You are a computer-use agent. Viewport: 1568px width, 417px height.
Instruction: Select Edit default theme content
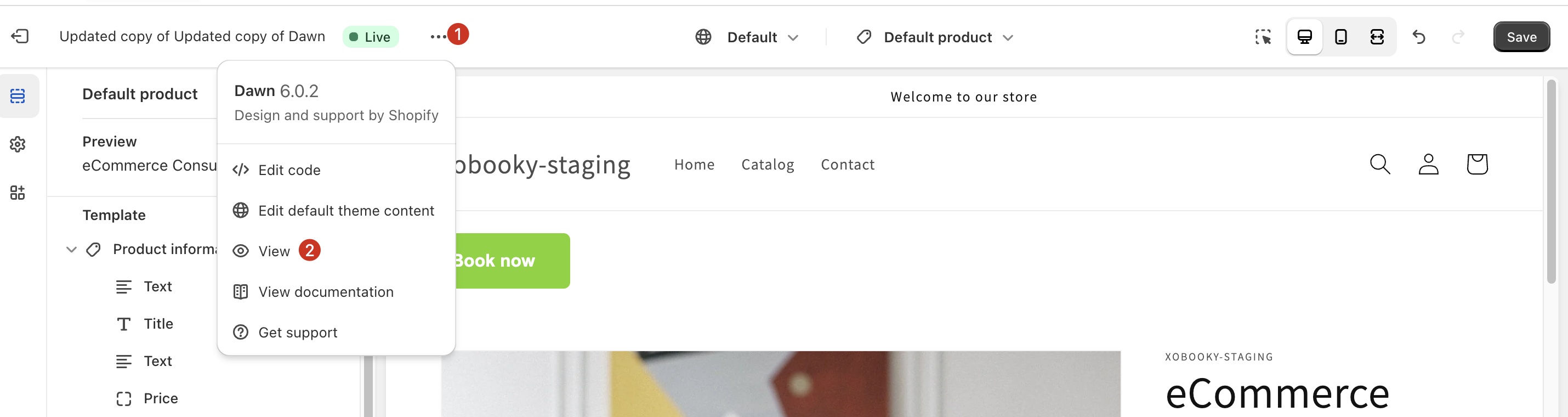[x=346, y=211]
